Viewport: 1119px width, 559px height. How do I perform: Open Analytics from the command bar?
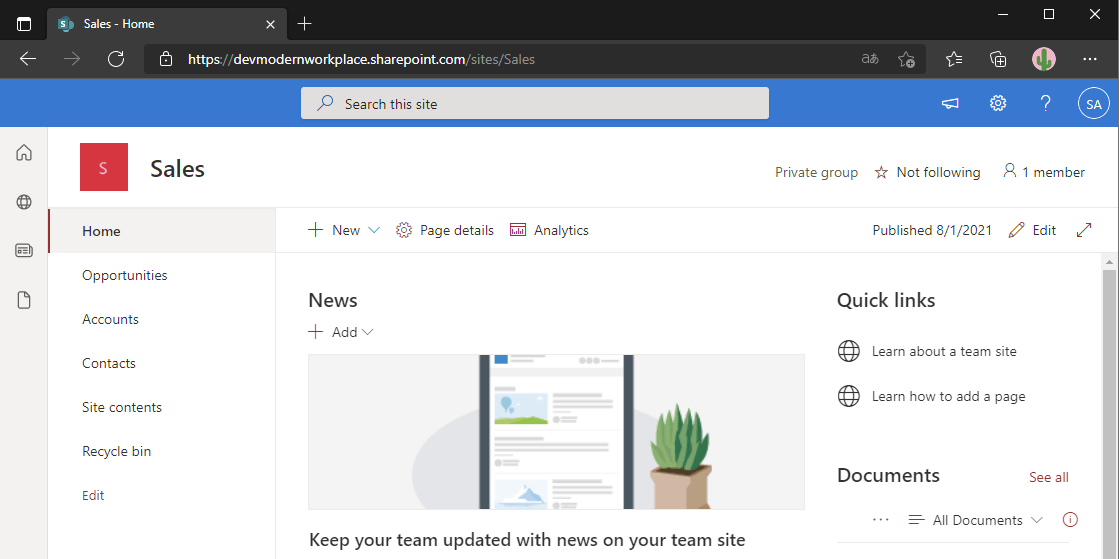click(549, 230)
